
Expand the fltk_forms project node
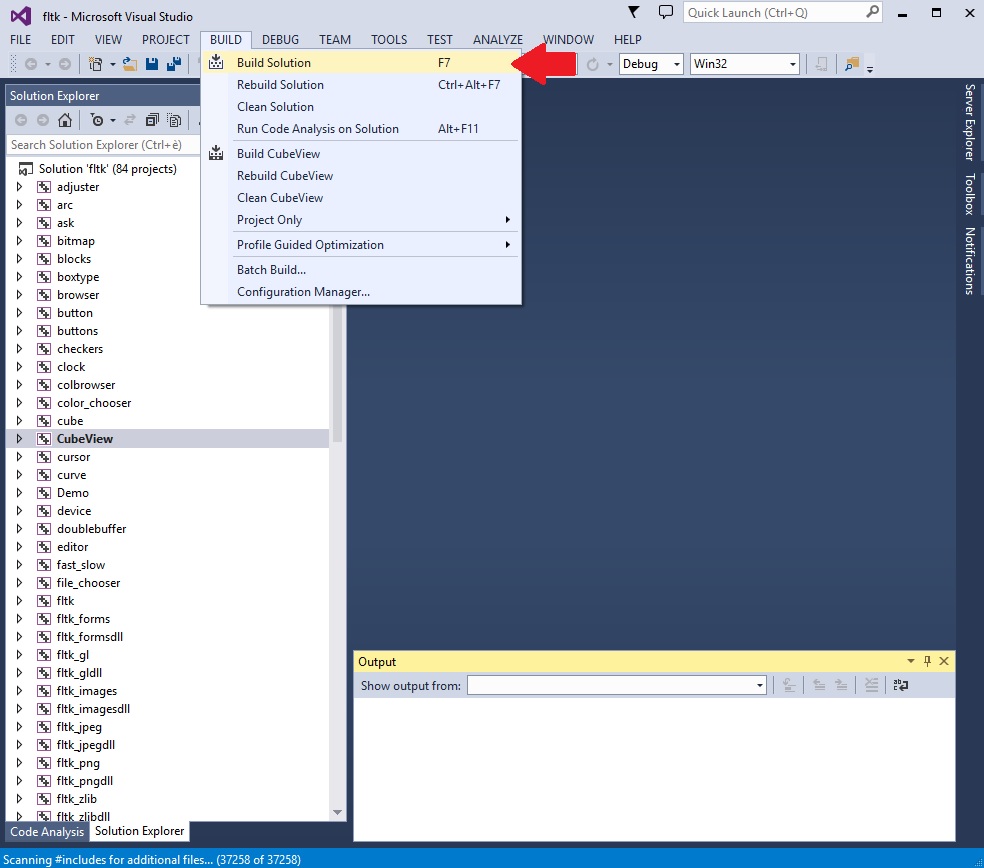click(19, 619)
